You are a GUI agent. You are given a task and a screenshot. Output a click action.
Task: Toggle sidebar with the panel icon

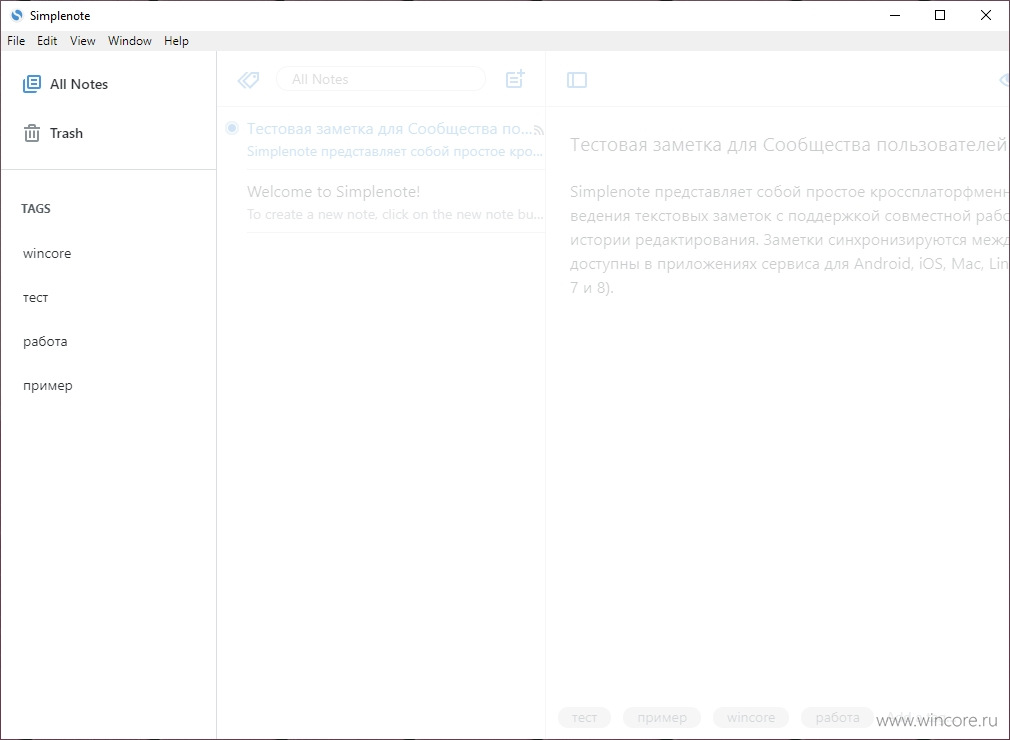pos(576,80)
